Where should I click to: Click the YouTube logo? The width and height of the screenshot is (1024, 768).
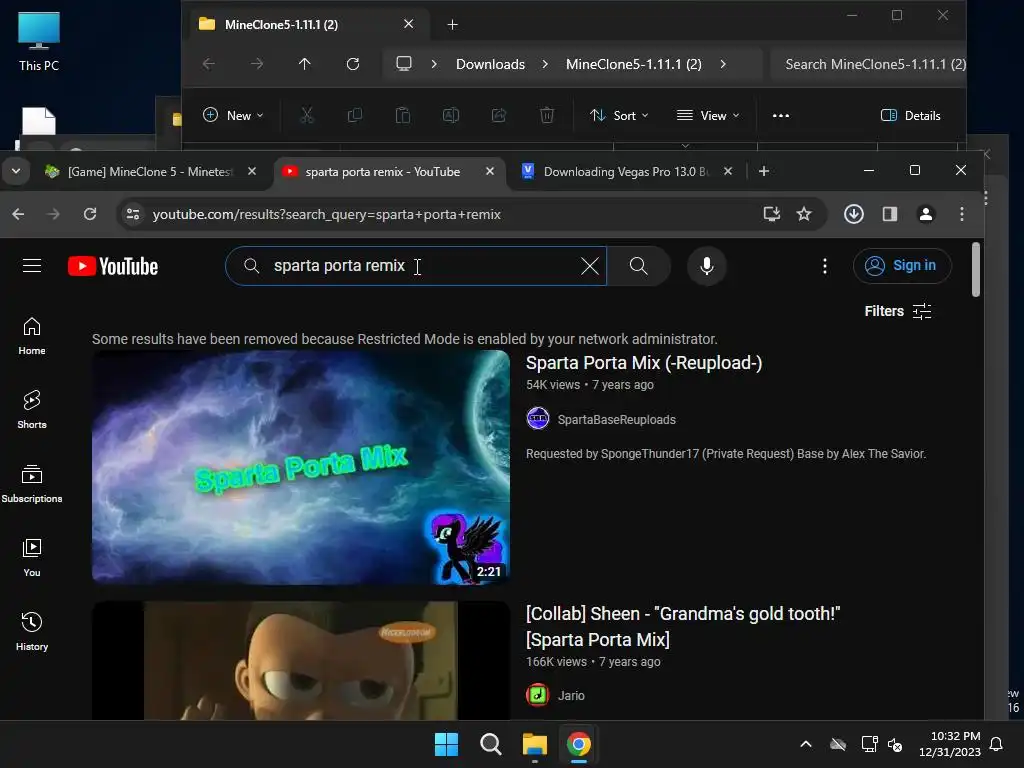pyautogui.click(x=113, y=266)
